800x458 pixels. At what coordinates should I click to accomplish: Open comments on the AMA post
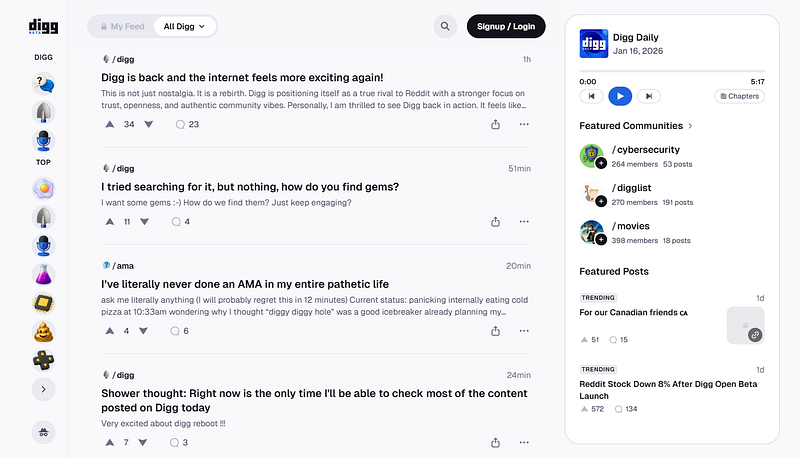point(180,331)
